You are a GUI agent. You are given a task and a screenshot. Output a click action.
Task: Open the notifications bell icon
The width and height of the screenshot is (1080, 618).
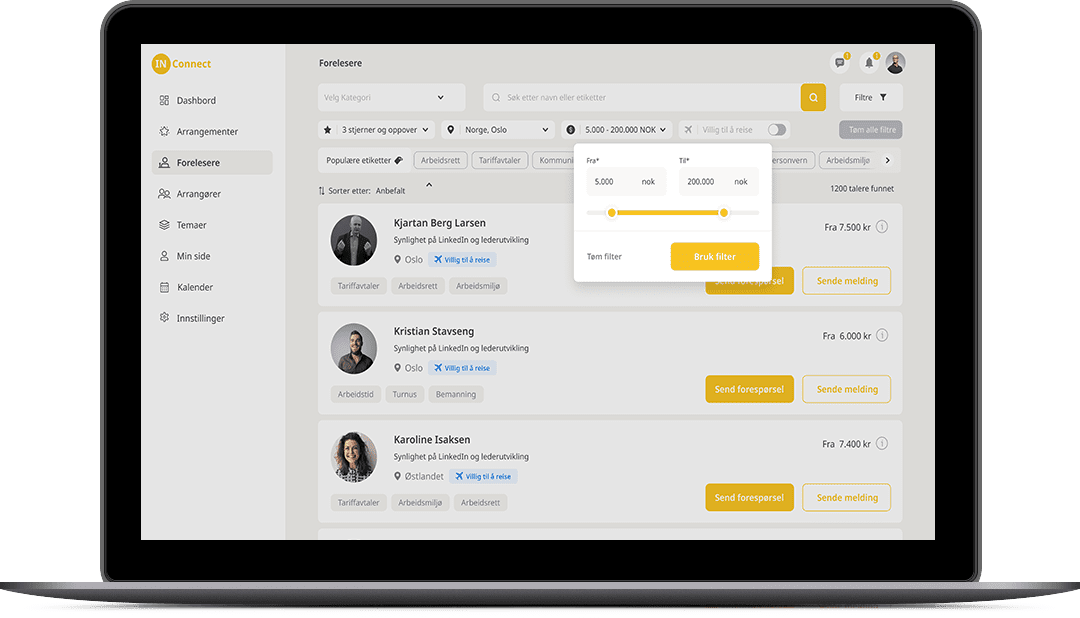869,63
